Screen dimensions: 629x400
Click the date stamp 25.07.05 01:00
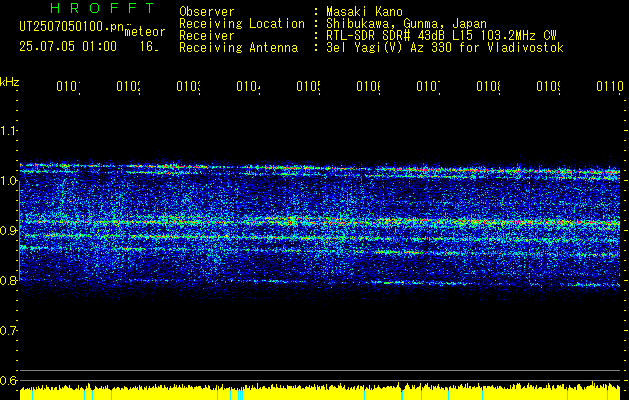click(x=68, y=46)
